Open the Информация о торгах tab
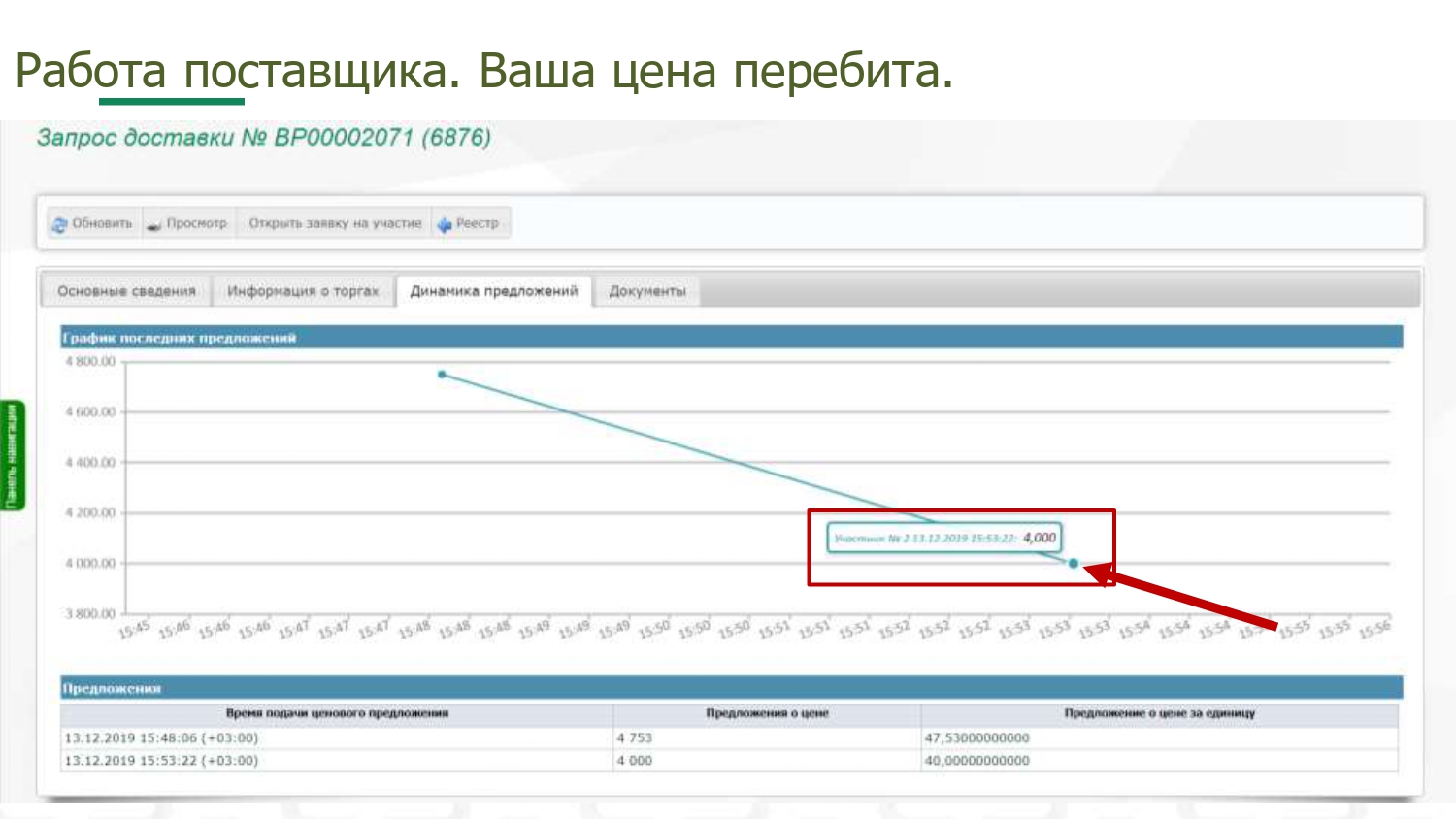 (303, 291)
